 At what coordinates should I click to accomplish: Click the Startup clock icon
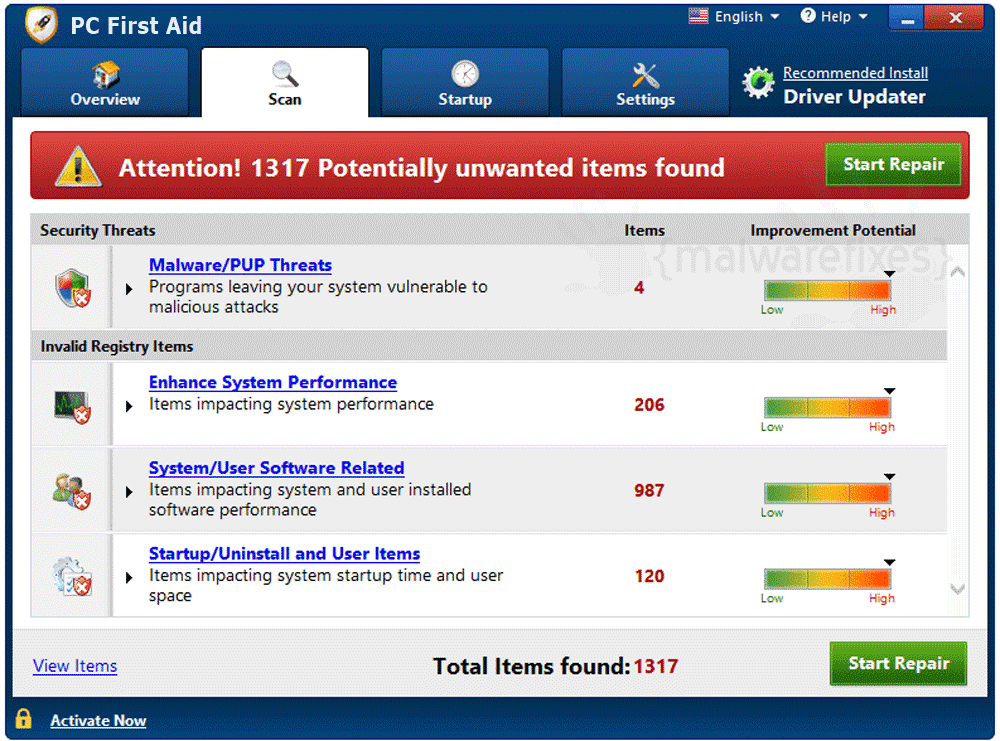pos(465,74)
